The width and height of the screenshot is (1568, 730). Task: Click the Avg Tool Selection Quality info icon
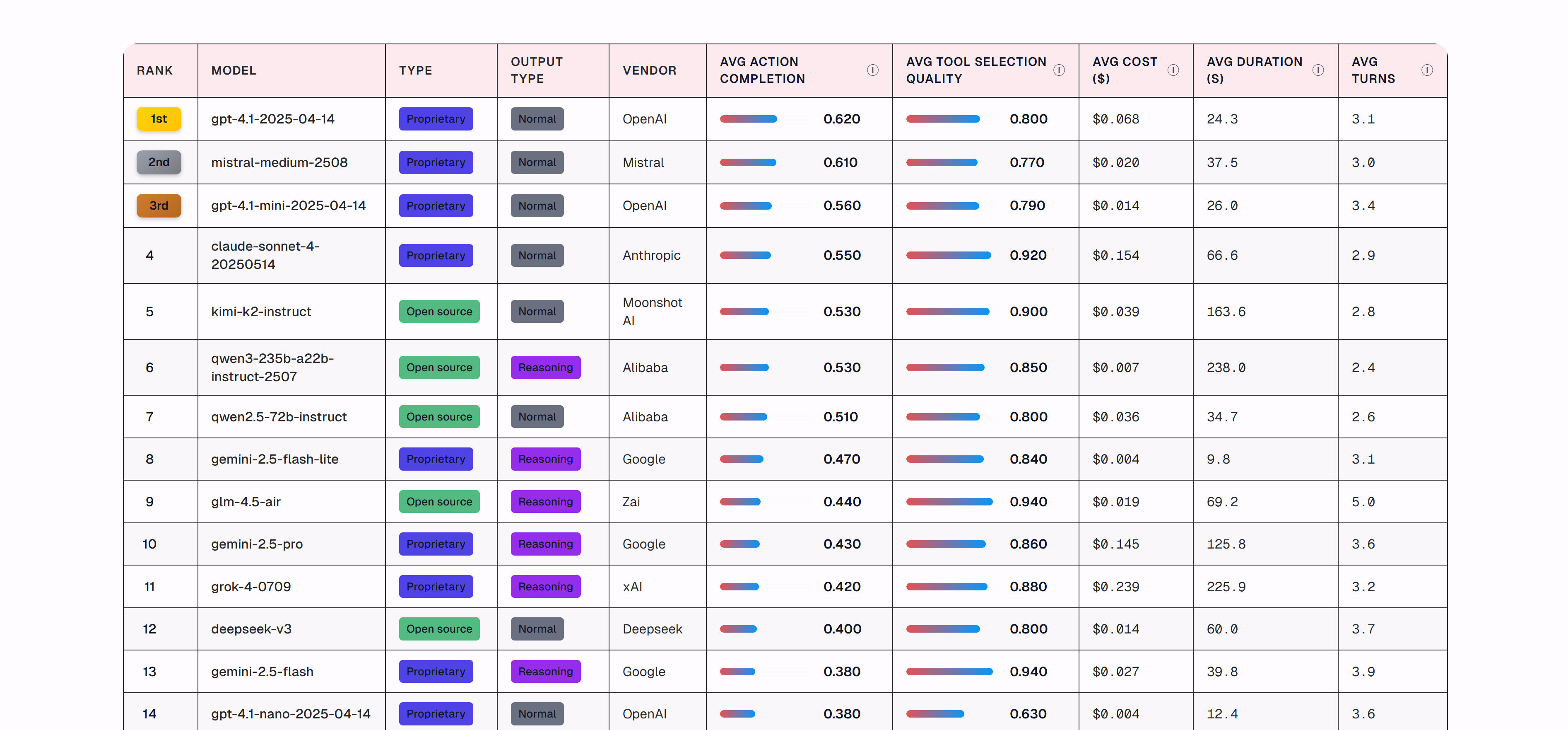1059,70
